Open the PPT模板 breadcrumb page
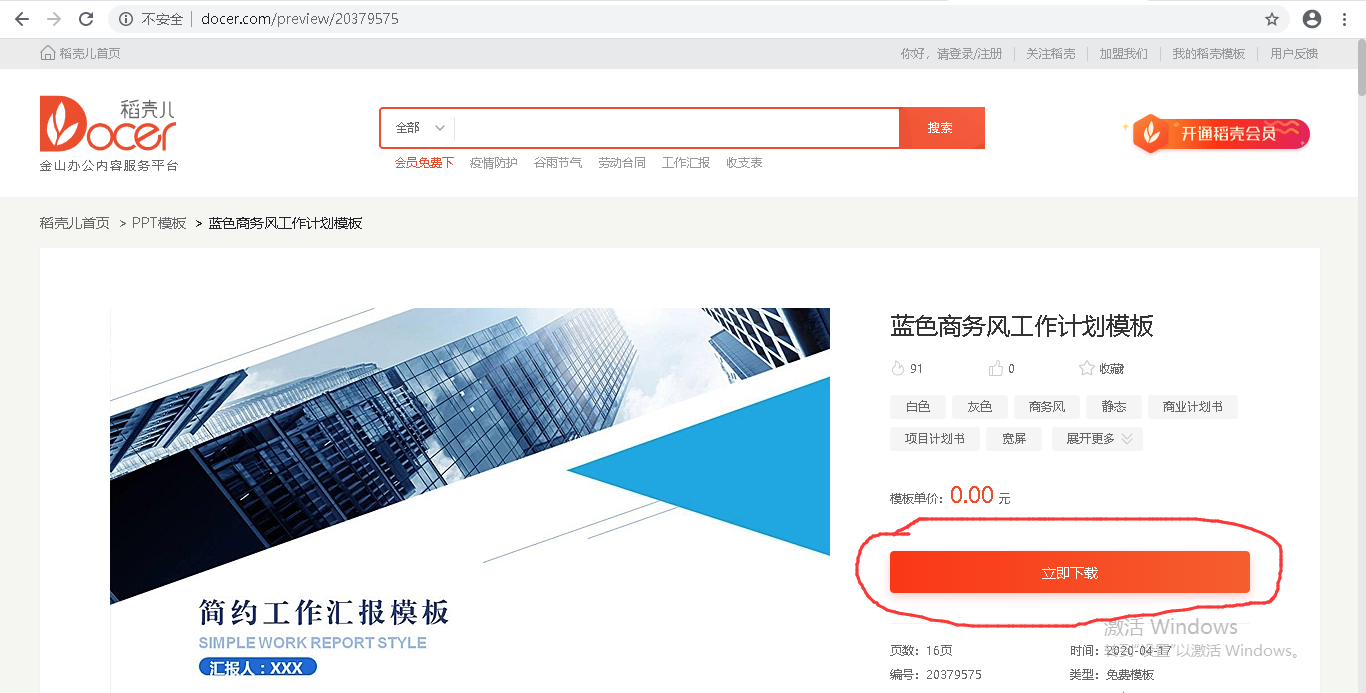Screen dimensions: 1366x693 click(x=156, y=223)
